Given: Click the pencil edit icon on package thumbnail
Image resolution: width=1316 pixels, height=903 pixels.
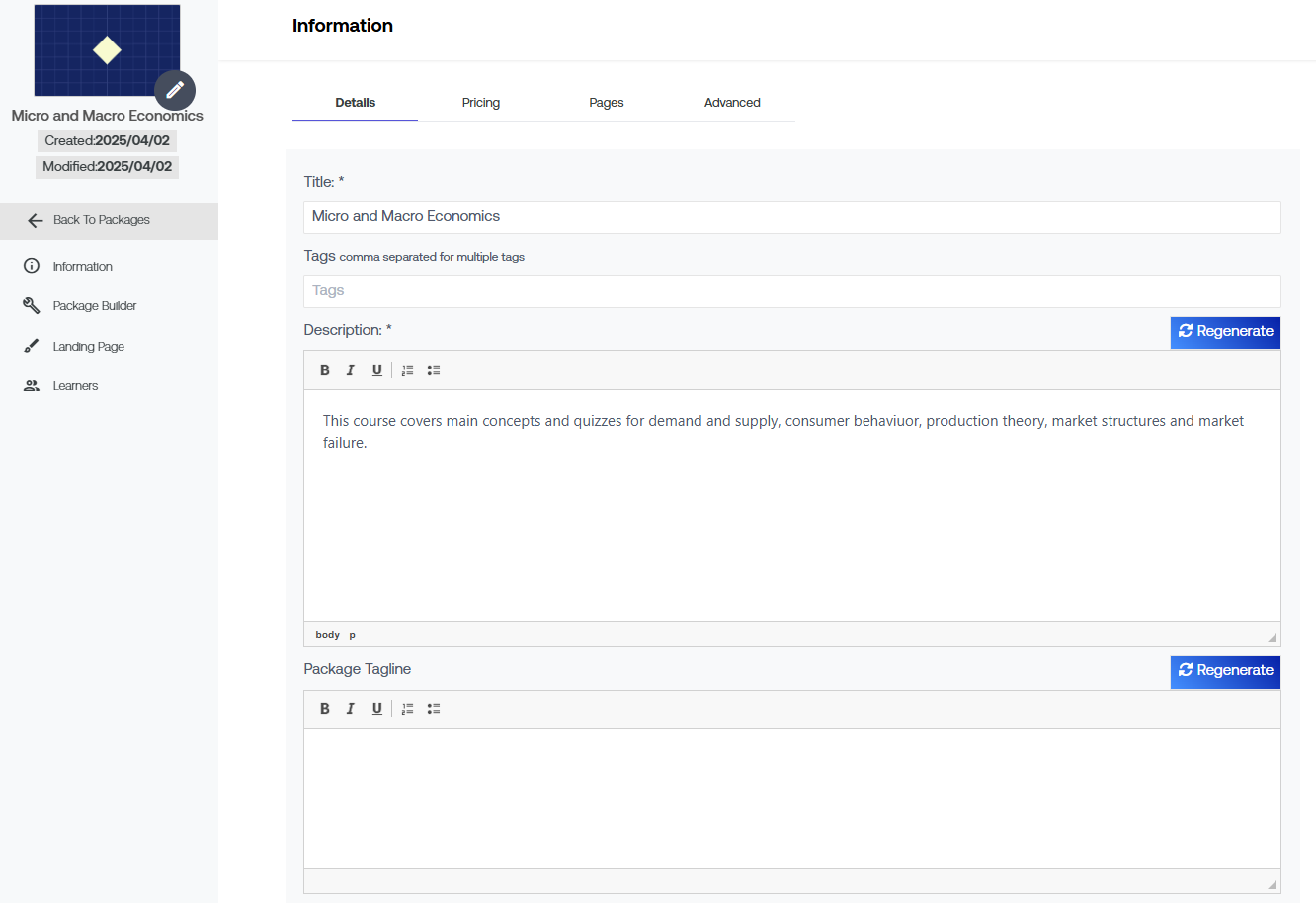Looking at the screenshot, I should pos(175,90).
